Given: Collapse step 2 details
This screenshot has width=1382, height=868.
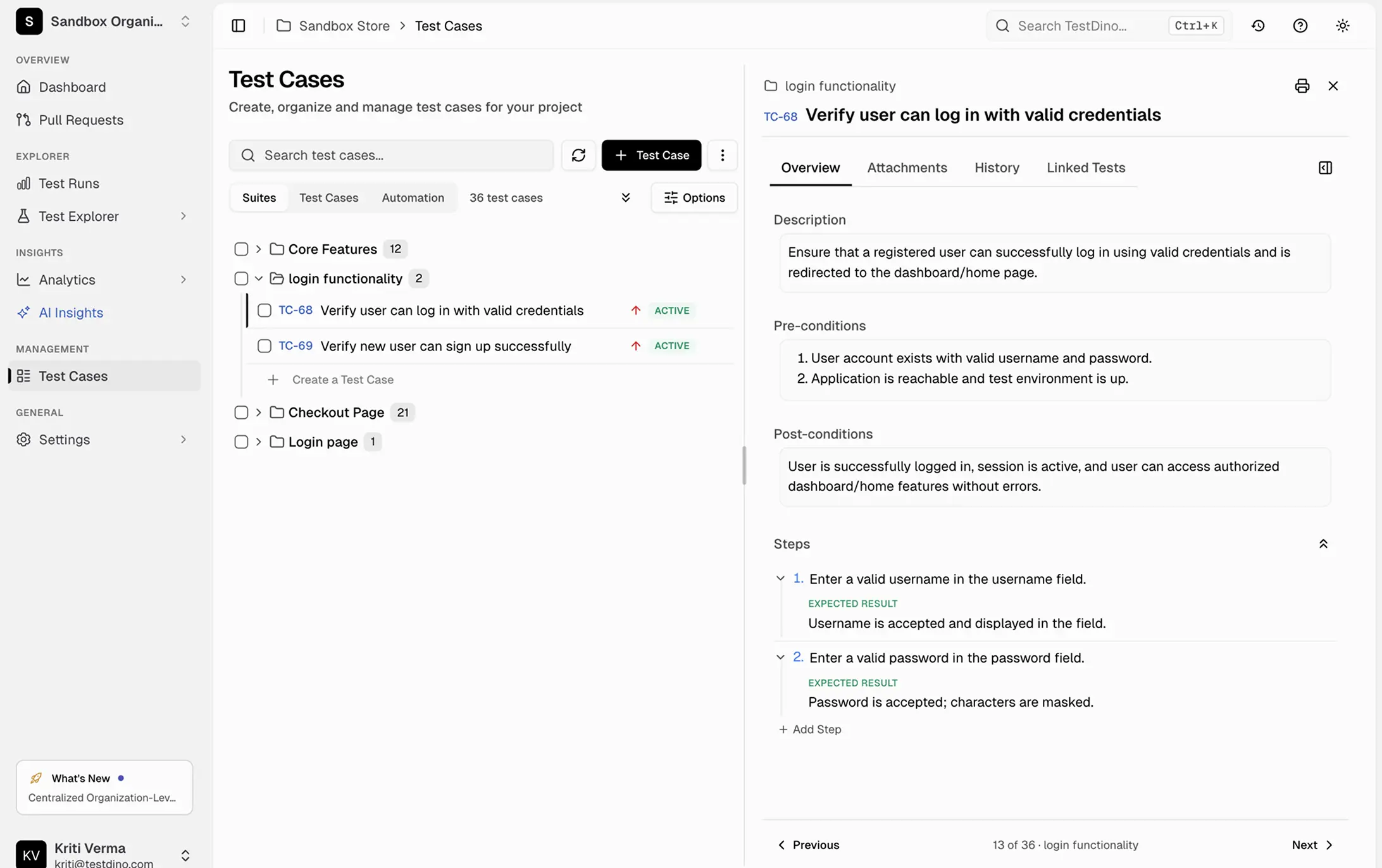Looking at the screenshot, I should coord(780,658).
